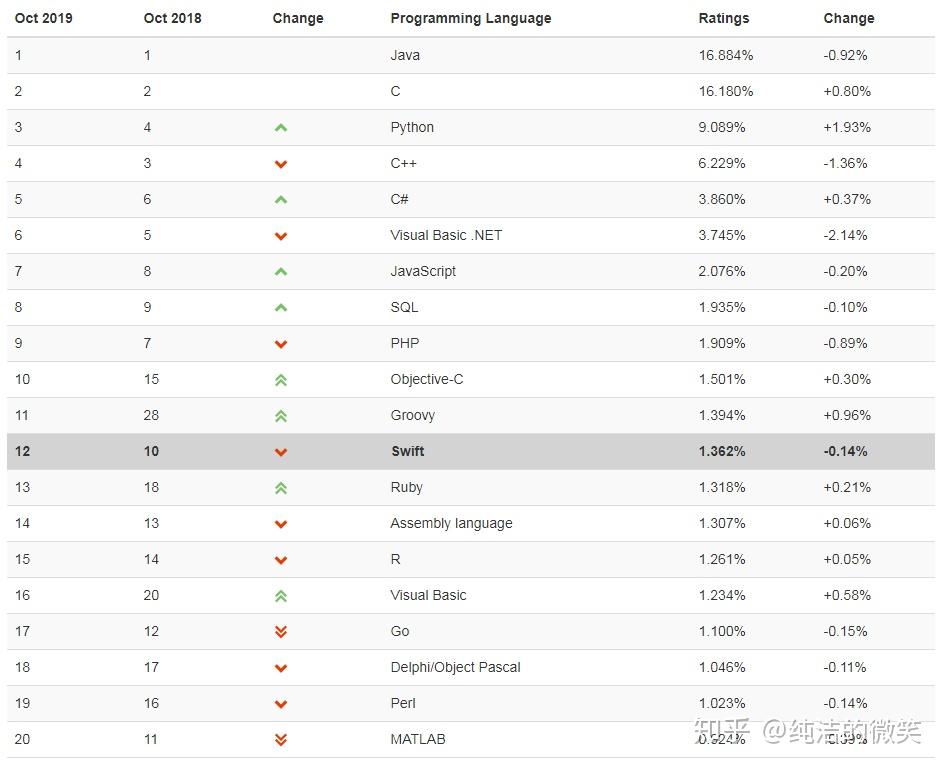The width and height of the screenshot is (946, 771).
Task: Click the green up arrow beside JavaScript
Action: [281, 272]
